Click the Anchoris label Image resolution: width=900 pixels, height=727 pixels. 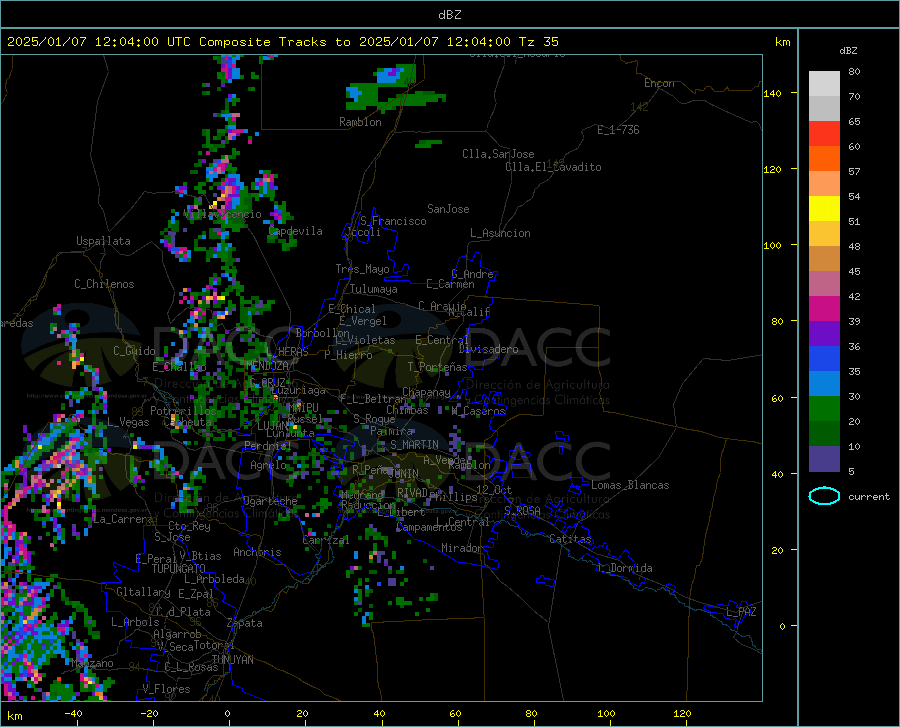pos(257,552)
